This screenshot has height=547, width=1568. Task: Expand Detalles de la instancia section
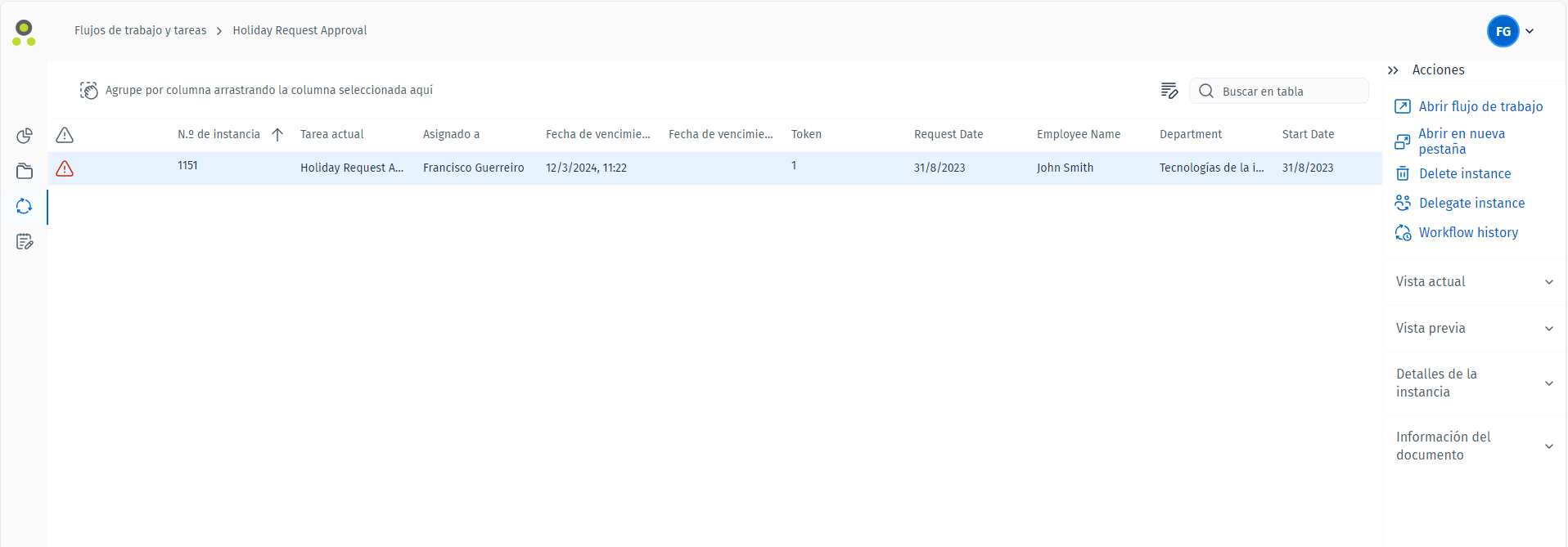(x=1548, y=383)
